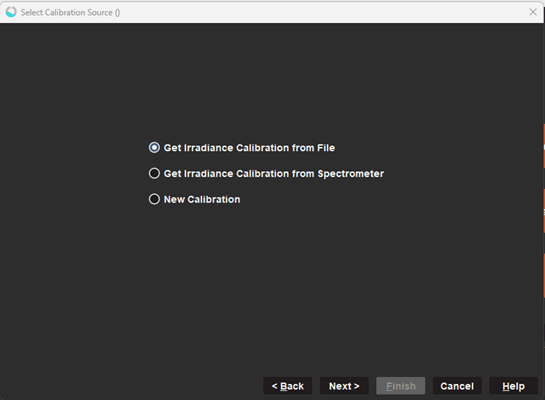Click the '<' arrow on the Back button
Image resolution: width=545 pixels, height=400 pixels.
click(275, 386)
